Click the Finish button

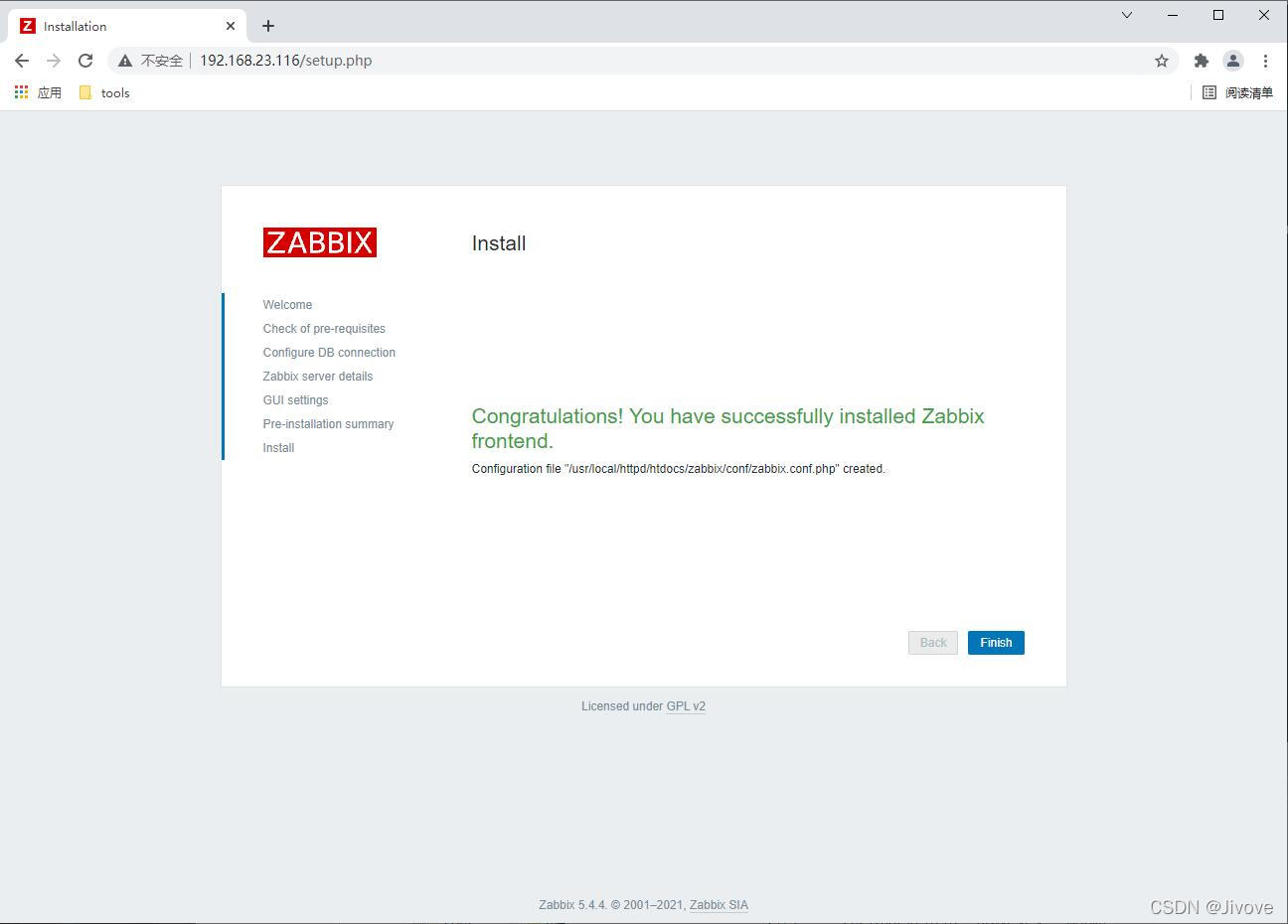(996, 643)
